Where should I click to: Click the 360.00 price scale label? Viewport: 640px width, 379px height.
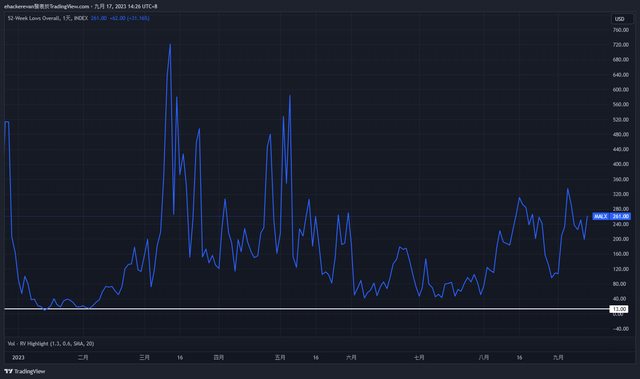pos(620,179)
